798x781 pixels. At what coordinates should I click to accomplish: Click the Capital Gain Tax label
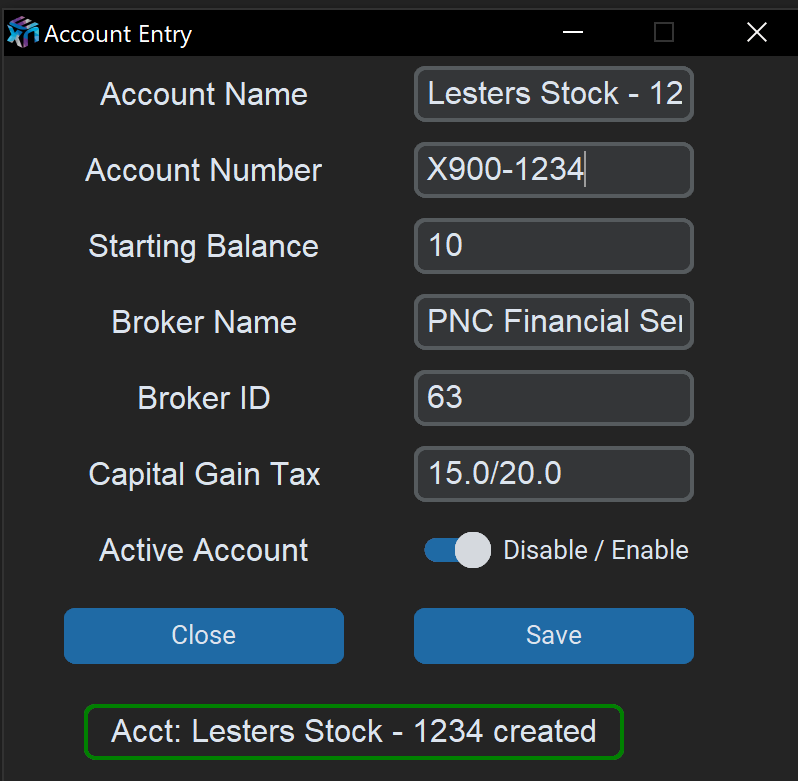pyautogui.click(x=204, y=474)
